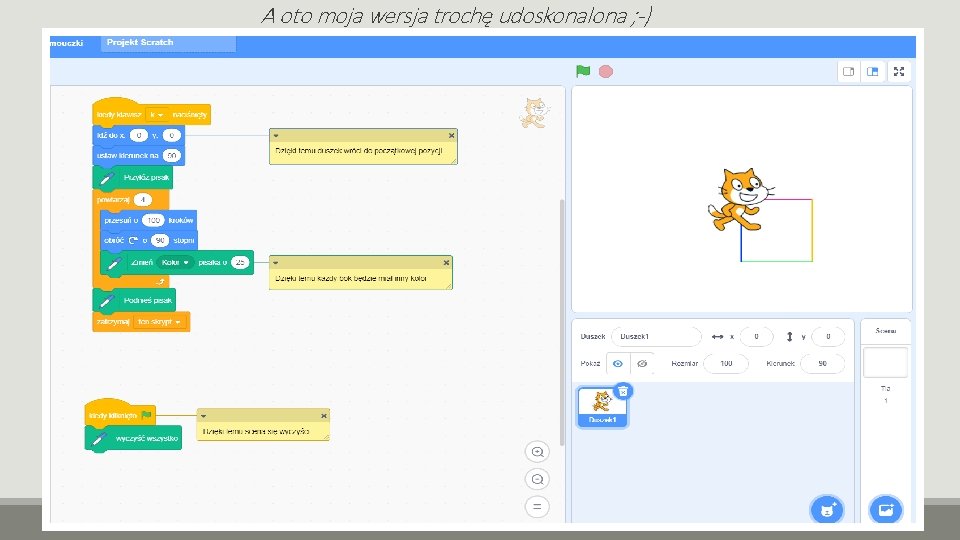Close the comment about side colors
The width and height of the screenshot is (960, 540).
(446, 263)
